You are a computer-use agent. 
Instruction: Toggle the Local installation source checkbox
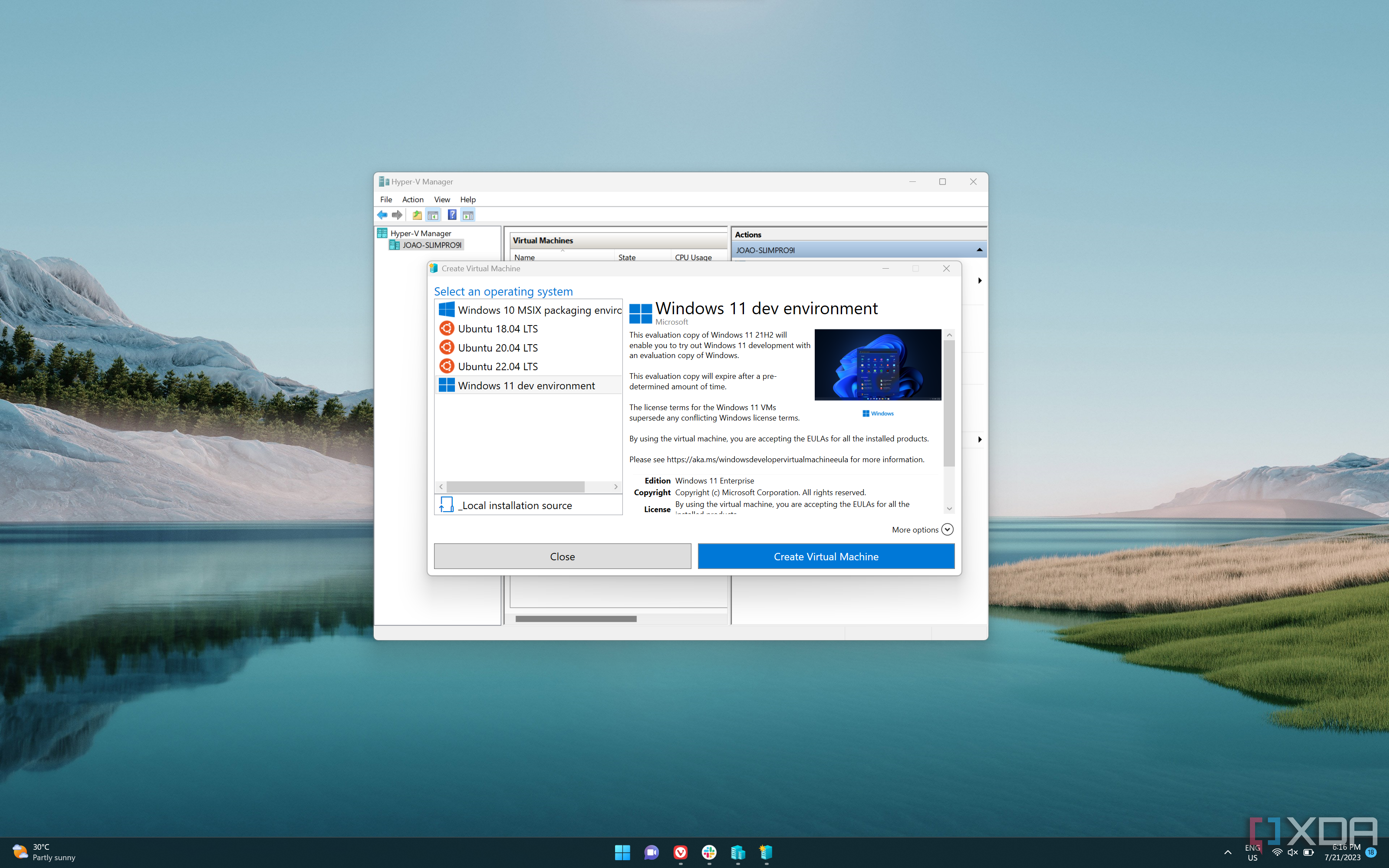click(448, 504)
